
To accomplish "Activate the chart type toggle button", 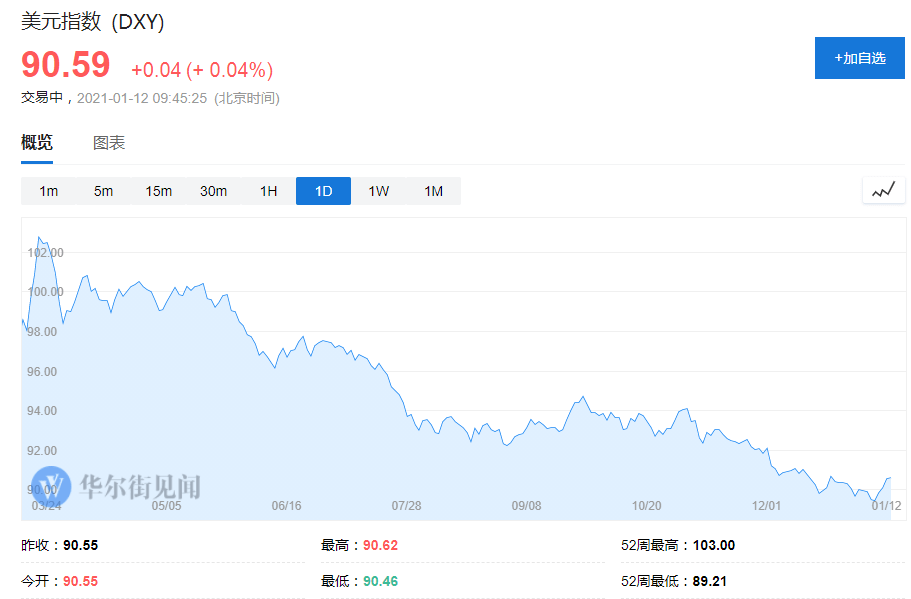I will [883, 190].
